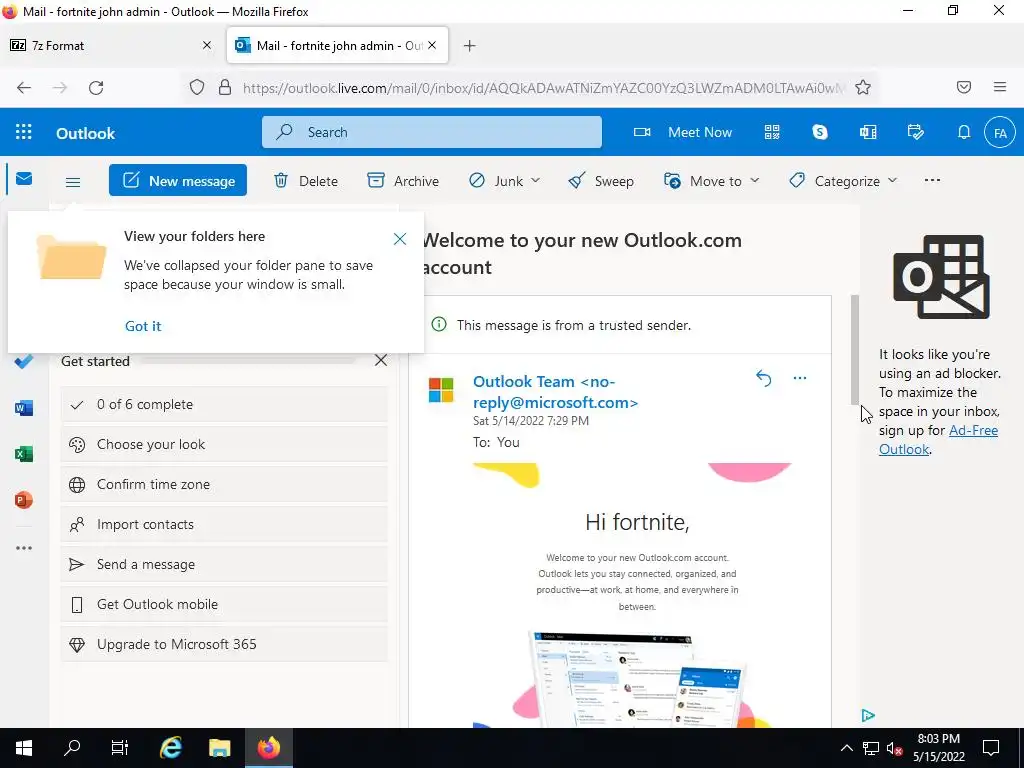Open more toolbar commands ellipsis
Image resolution: width=1024 pixels, height=768 pixels.
pos(933,180)
